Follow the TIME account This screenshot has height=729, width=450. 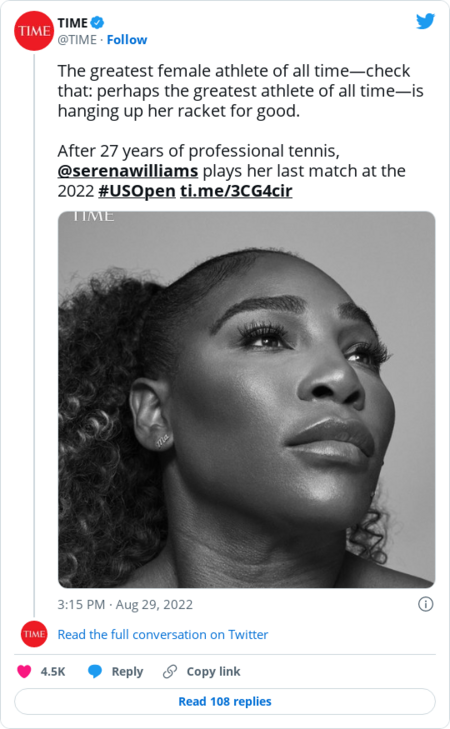(x=127, y=40)
